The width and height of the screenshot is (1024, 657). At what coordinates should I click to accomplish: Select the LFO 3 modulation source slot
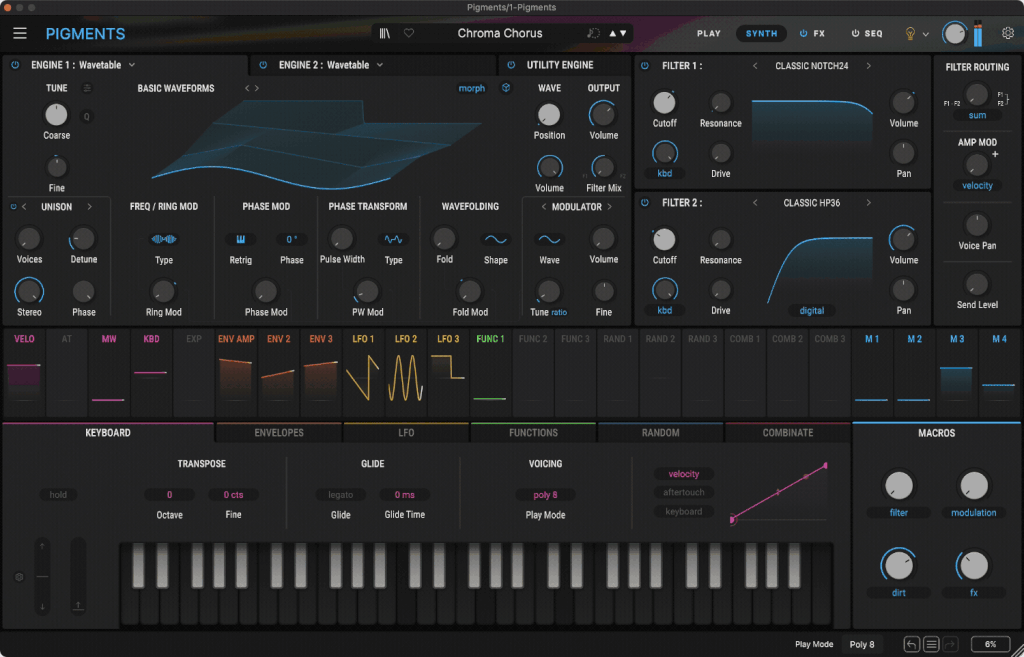pos(448,373)
